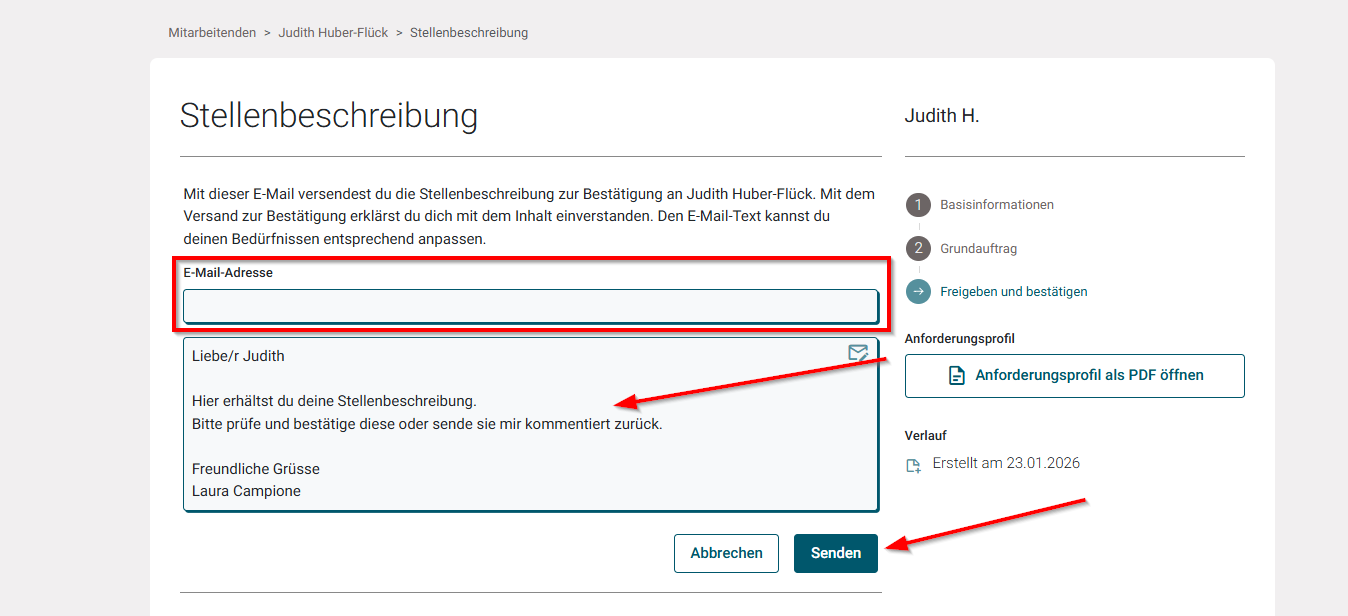The height and width of the screenshot is (616, 1348).
Task: Select Stellenbeschreibung in the breadcrumb trail
Action: coord(468,31)
